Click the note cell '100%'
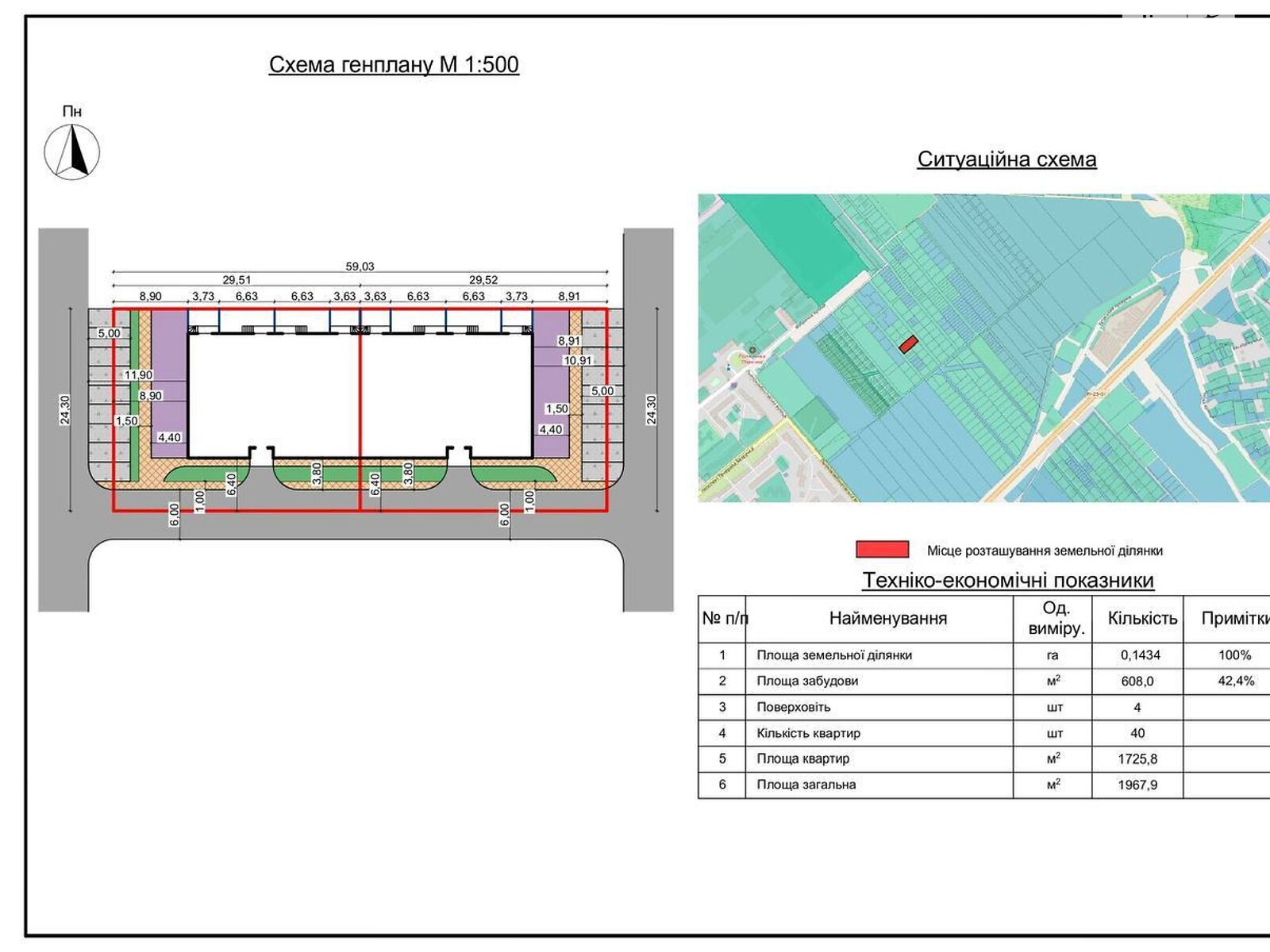 (x=1234, y=655)
